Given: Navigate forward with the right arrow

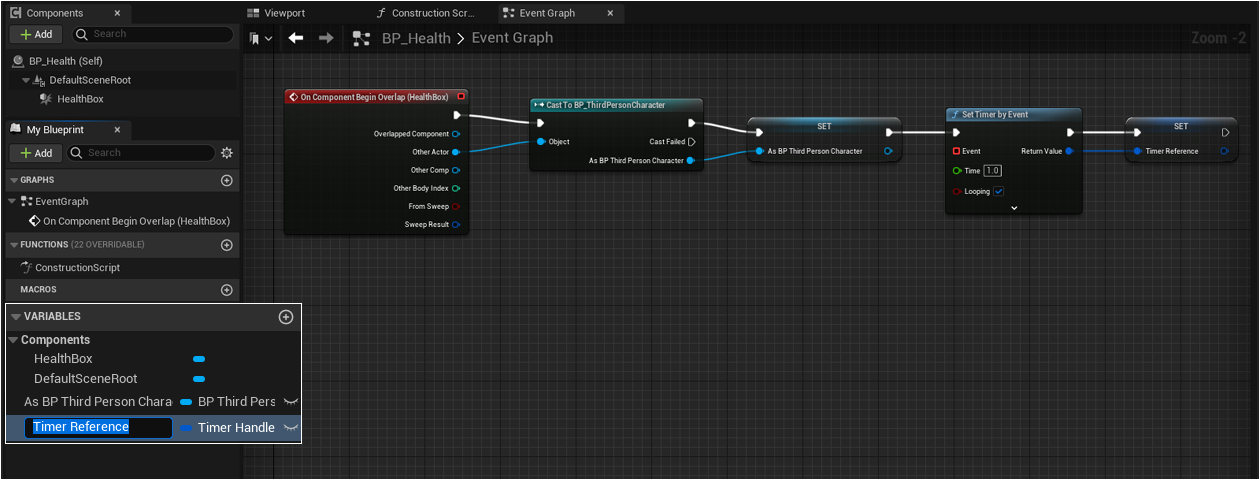Looking at the screenshot, I should [x=326, y=38].
